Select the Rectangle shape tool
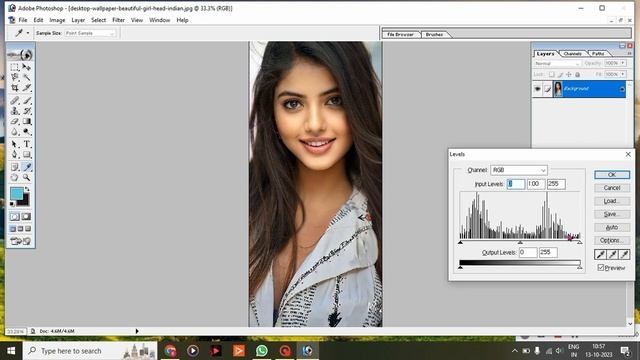 click(x=27, y=155)
